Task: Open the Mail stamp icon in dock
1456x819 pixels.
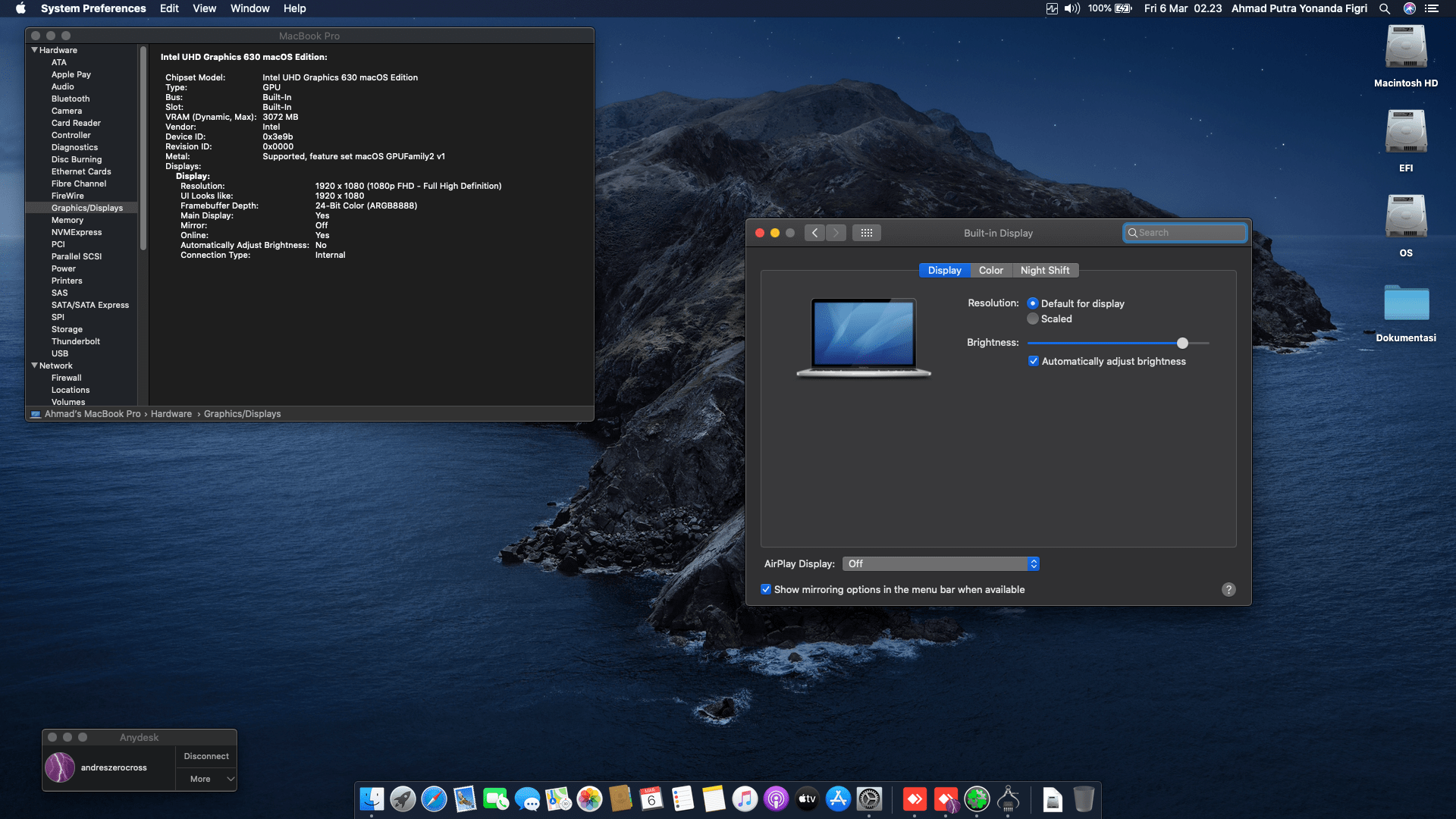Action: 465,799
